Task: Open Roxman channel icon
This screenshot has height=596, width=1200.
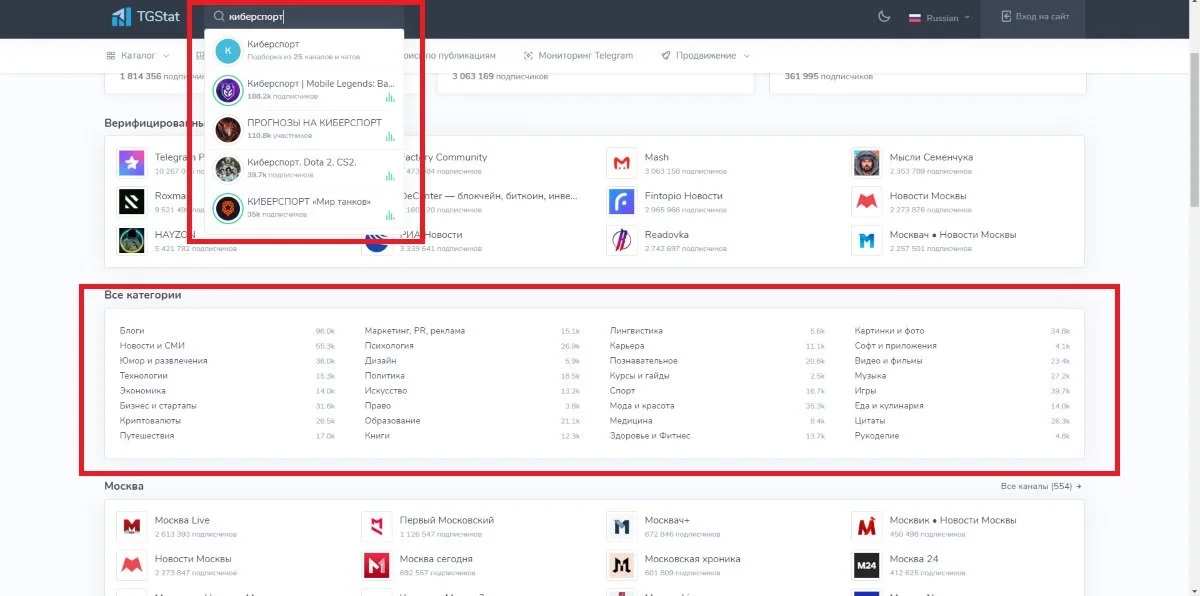Action: [x=131, y=201]
